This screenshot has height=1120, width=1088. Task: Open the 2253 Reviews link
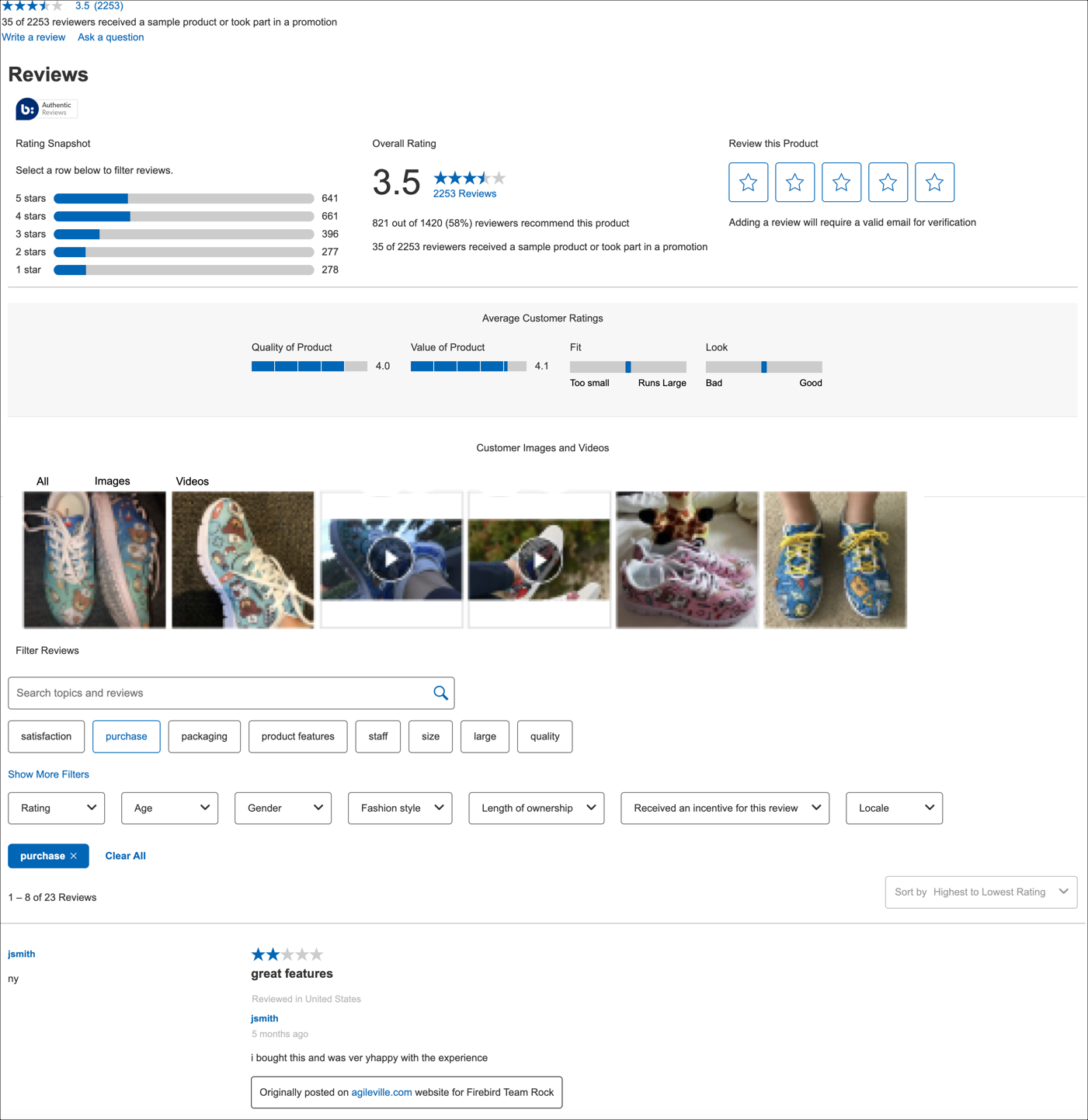tap(464, 194)
